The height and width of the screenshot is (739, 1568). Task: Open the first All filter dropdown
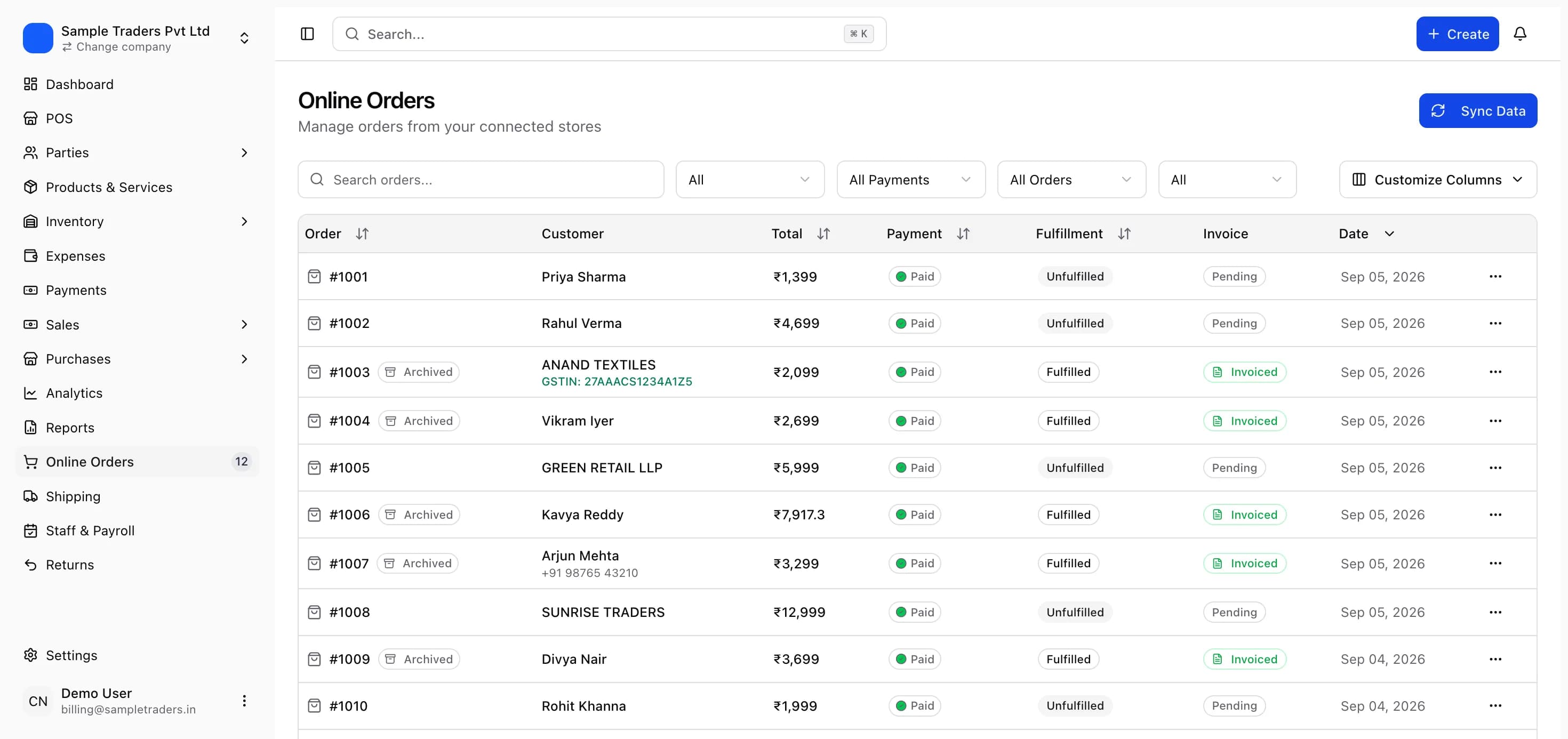coord(750,180)
